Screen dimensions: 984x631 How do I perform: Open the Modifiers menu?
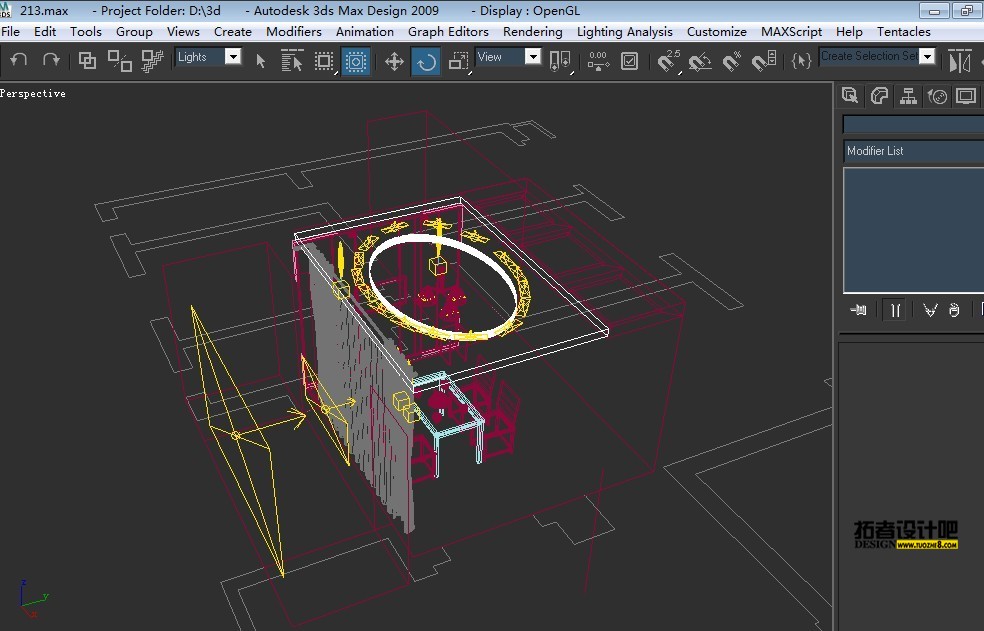[x=294, y=31]
